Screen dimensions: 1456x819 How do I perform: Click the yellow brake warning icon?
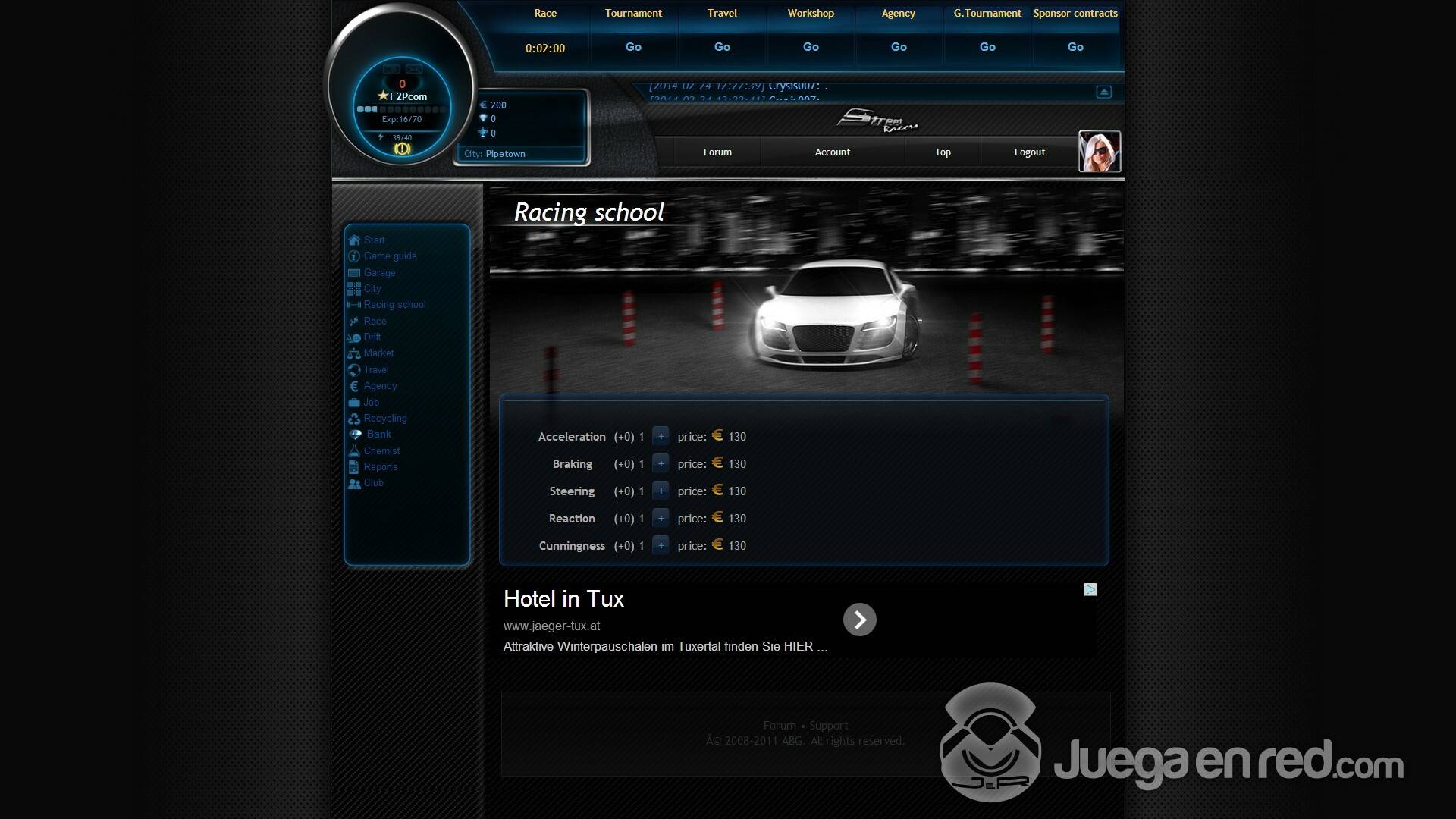(x=402, y=149)
